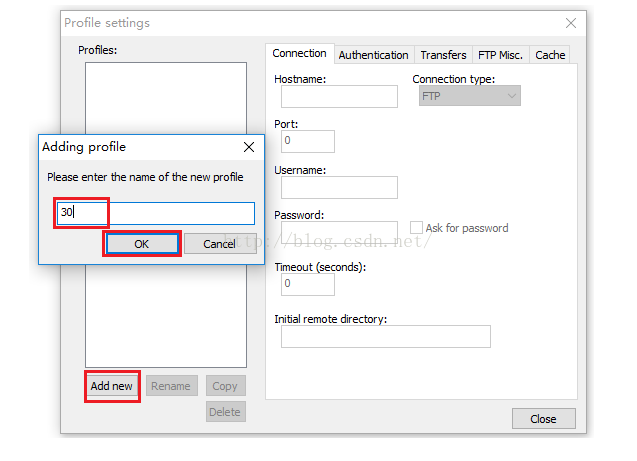The image size is (637, 461).
Task: Open the Connection type dropdown
Action: point(470,96)
